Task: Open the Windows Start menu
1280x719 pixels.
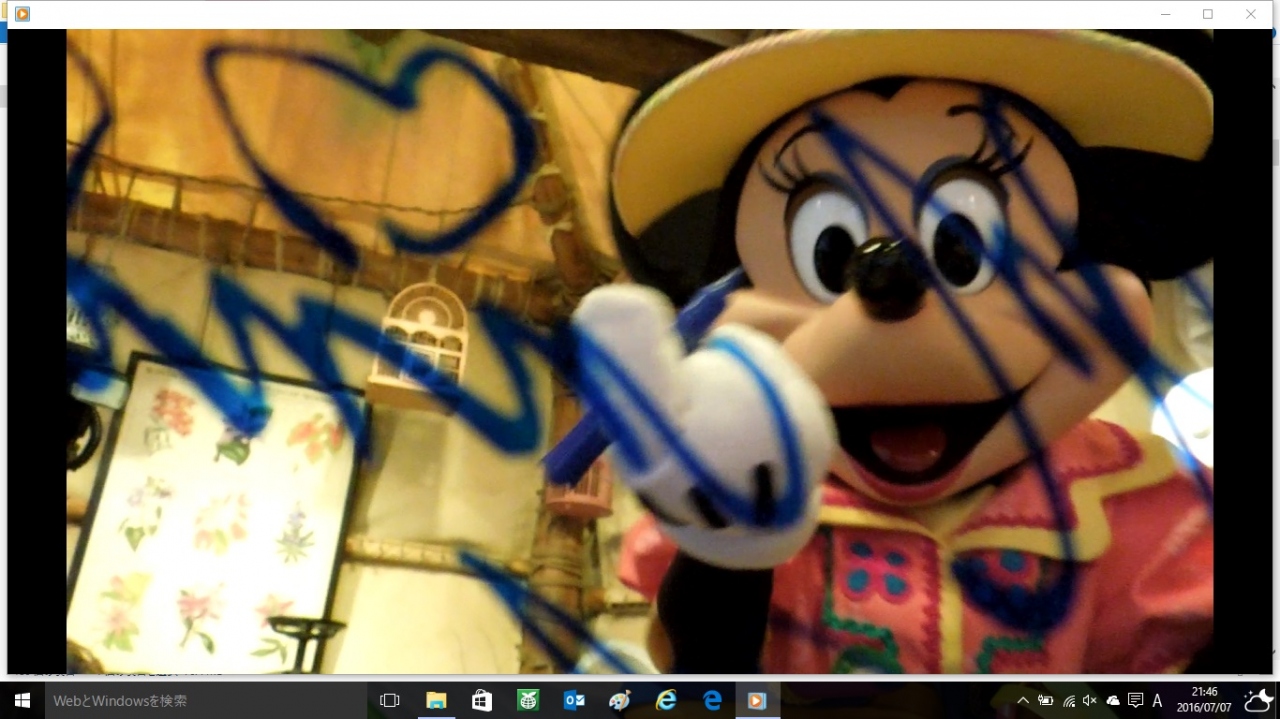Action: pyautogui.click(x=22, y=701)
